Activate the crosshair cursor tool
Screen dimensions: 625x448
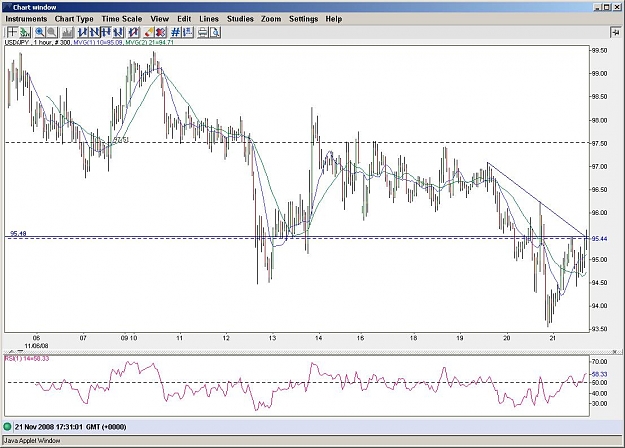(12, 32)
